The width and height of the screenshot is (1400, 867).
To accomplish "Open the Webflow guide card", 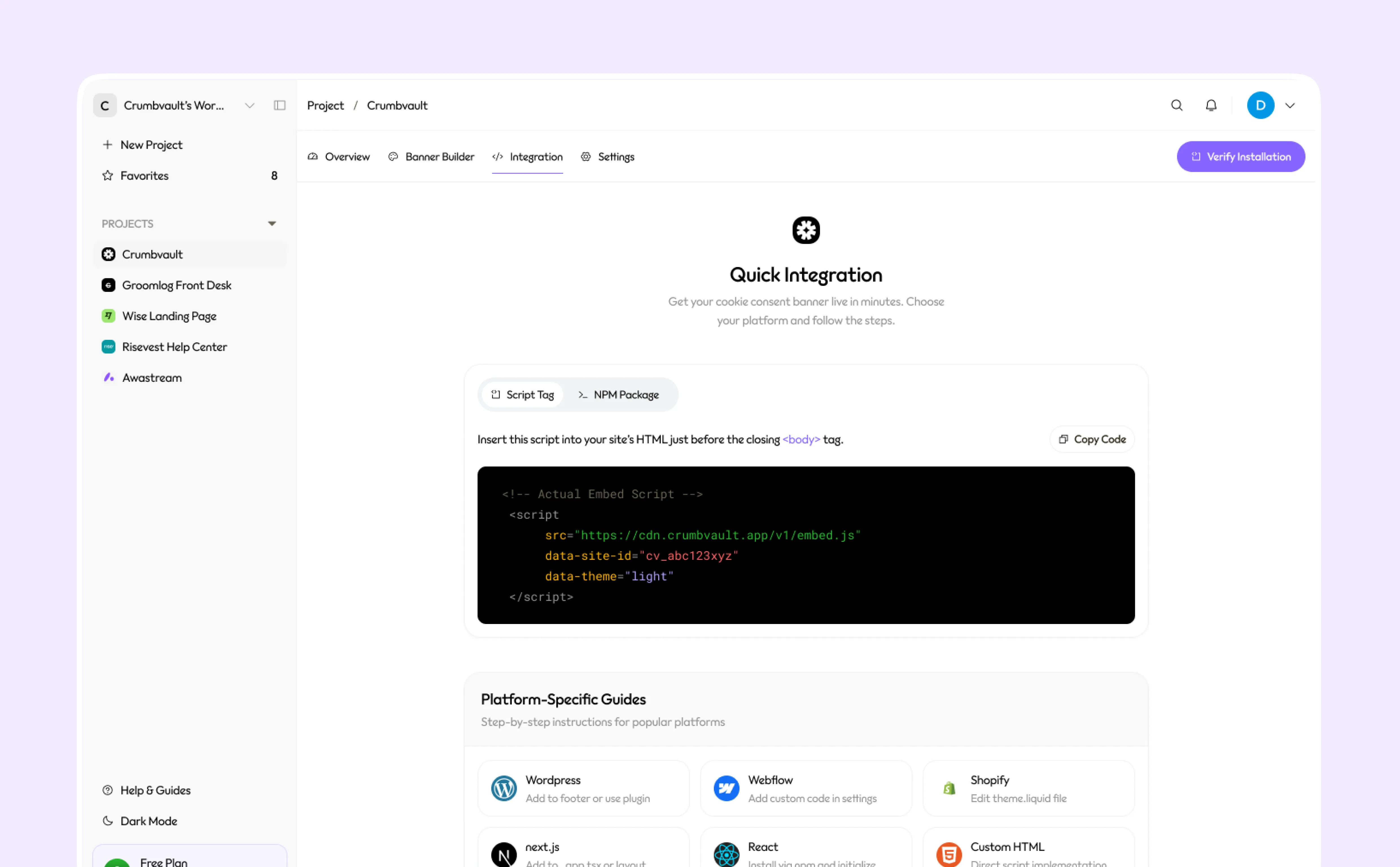I will tap(806, 789).
